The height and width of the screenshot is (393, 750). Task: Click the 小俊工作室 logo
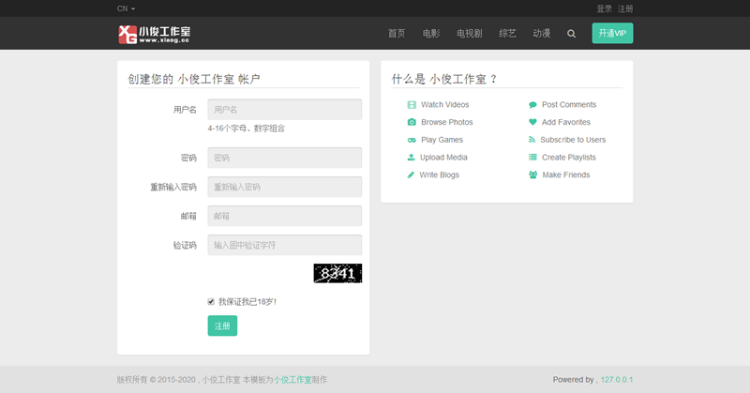click(154, 34)
